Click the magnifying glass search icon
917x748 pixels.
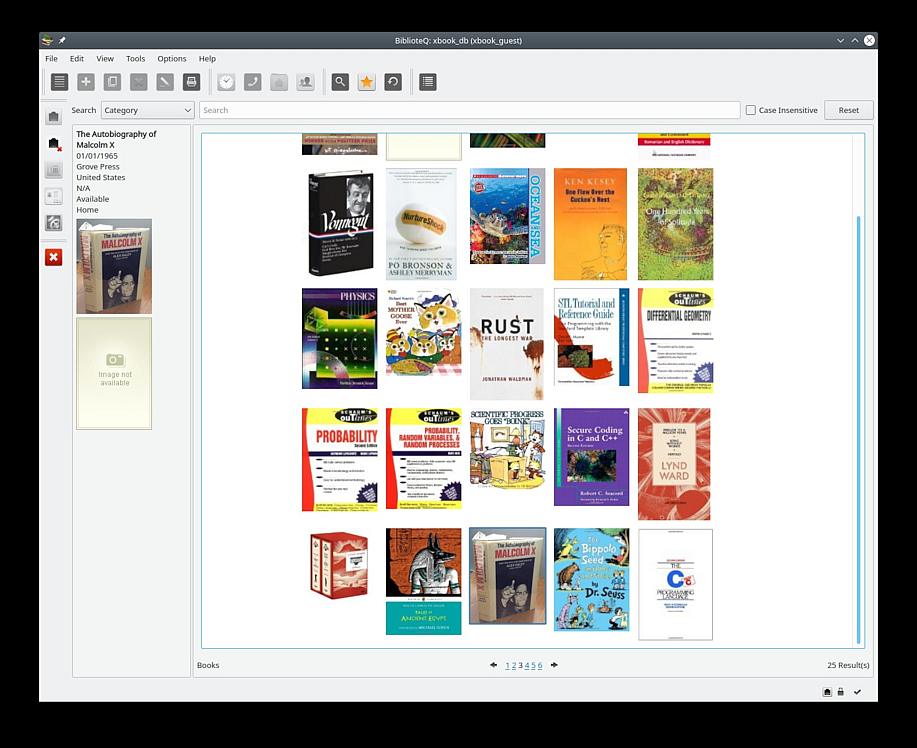click(340, 82)
